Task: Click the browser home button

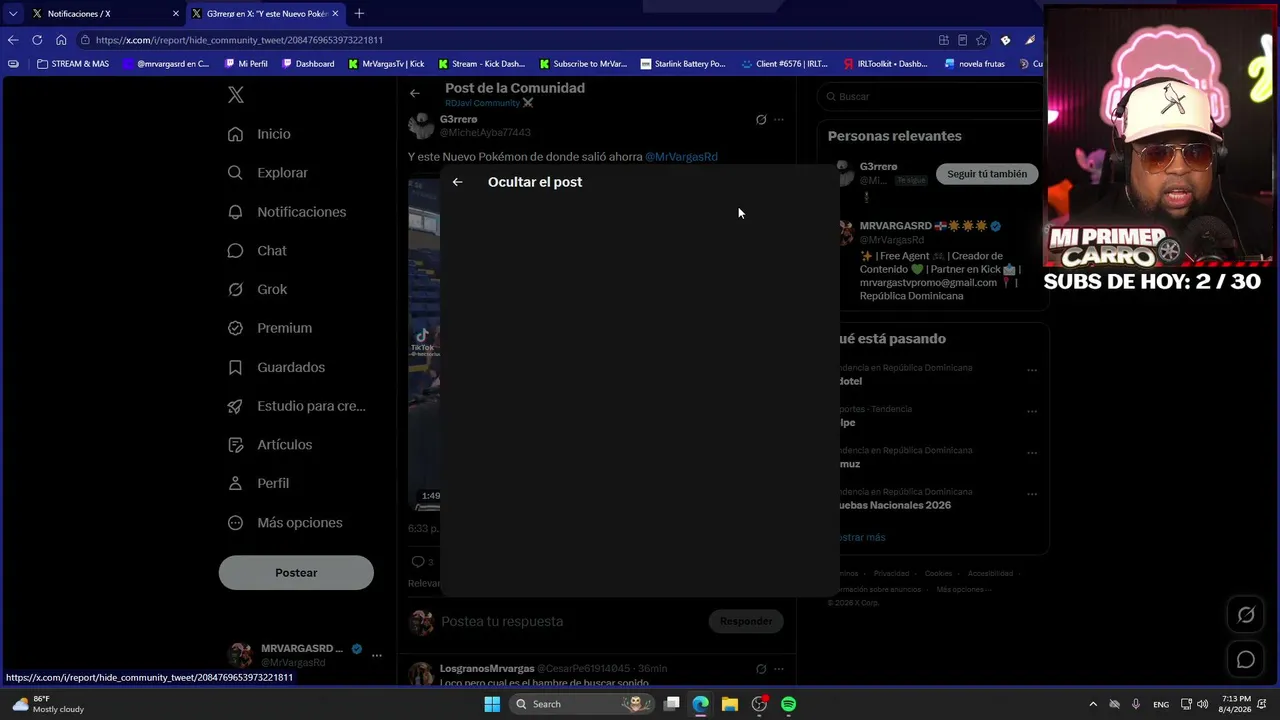Action: tap(61, 40)
